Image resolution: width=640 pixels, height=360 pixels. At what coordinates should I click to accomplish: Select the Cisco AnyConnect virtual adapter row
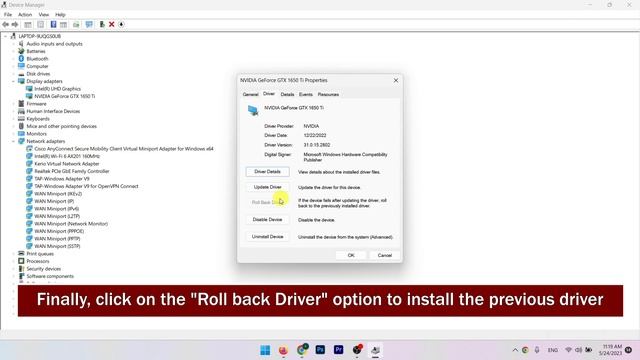click(x=124, y=149)
